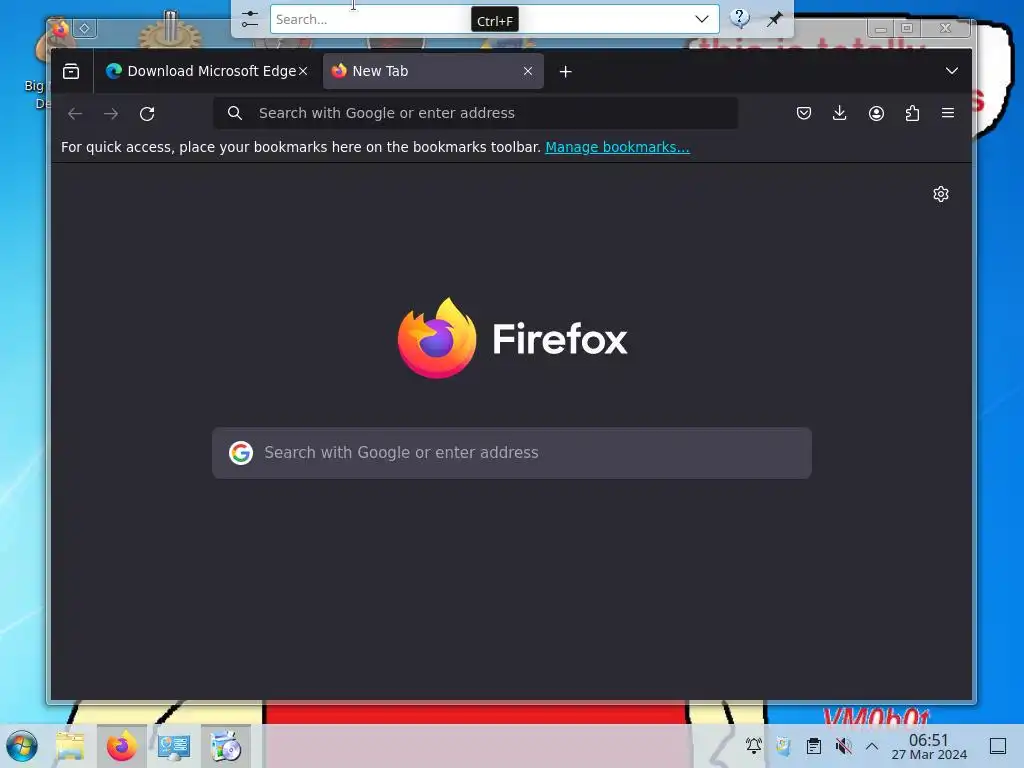The width and height of the screenshot is (1024, 768).
Task: Open Firefox View list icon
Action: pyautogui.click(x=71, y=71)
